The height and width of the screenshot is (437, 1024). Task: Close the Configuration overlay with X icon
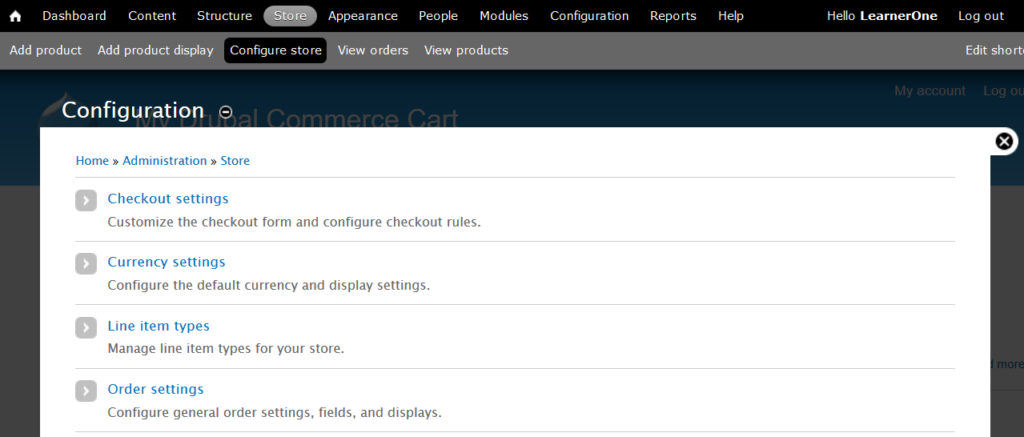pos(1004,141)
